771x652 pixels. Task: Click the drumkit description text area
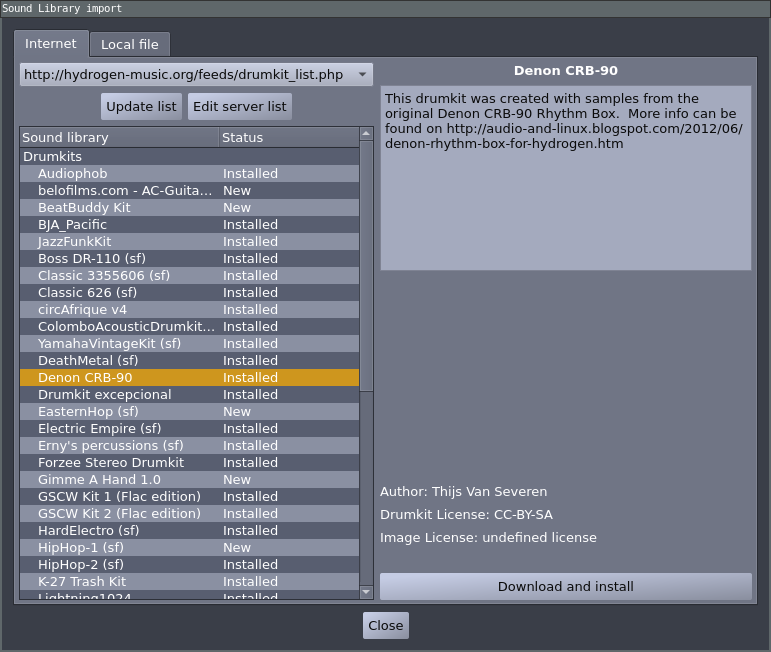click(x=565, y=178)
